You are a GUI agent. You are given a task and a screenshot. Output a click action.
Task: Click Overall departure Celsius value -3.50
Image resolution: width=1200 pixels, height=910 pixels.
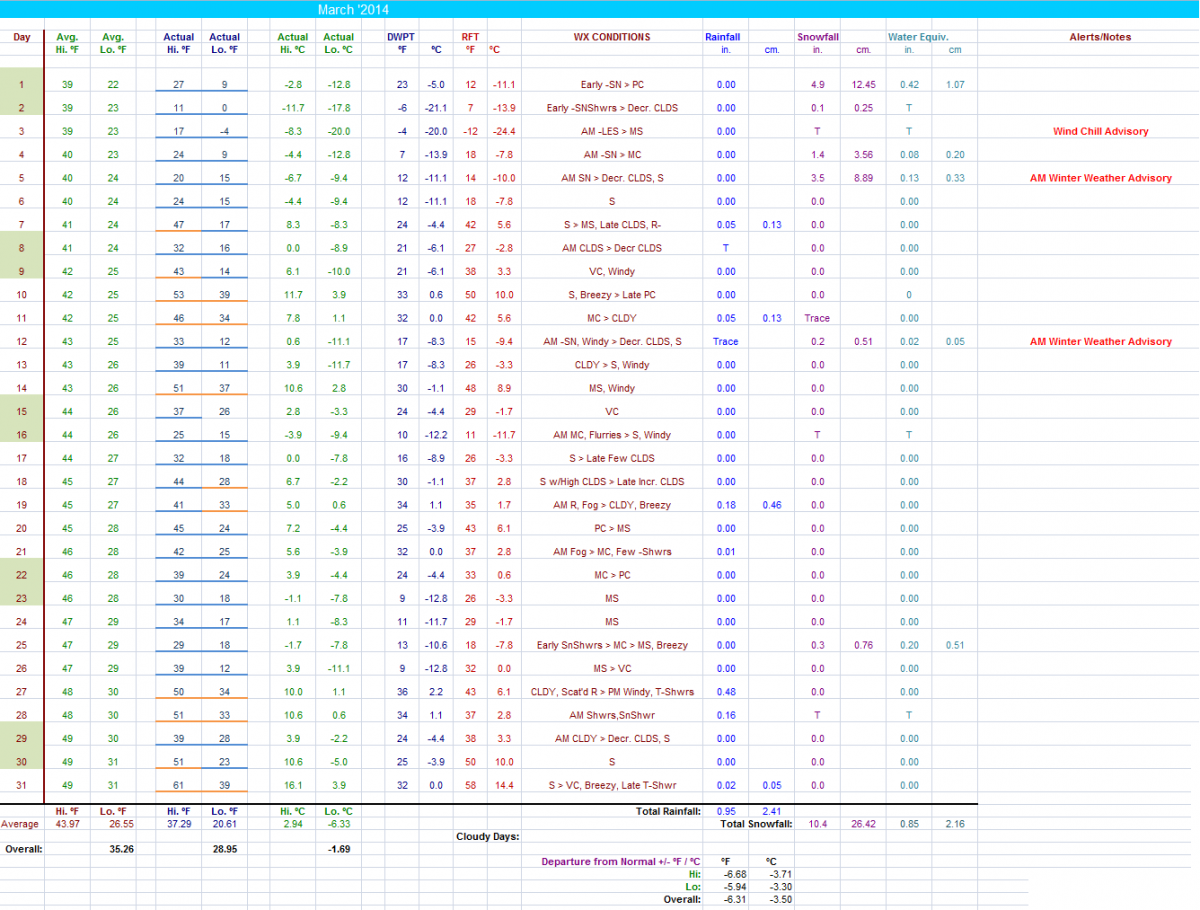coord(779,899)
